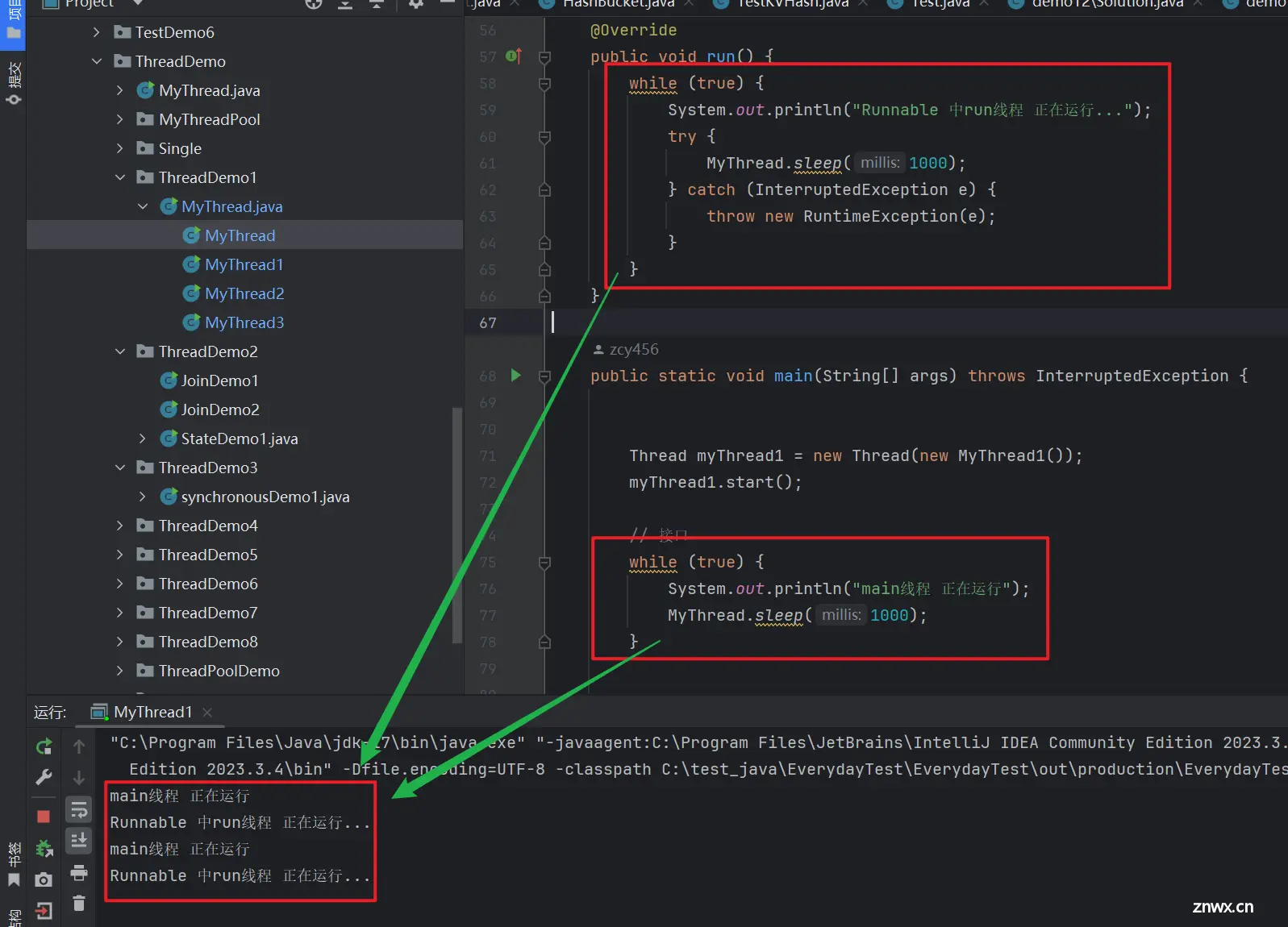The image size is (1288, 927).
Task: Collapse the ThreadDemo folder
Action: pos(97,61)
